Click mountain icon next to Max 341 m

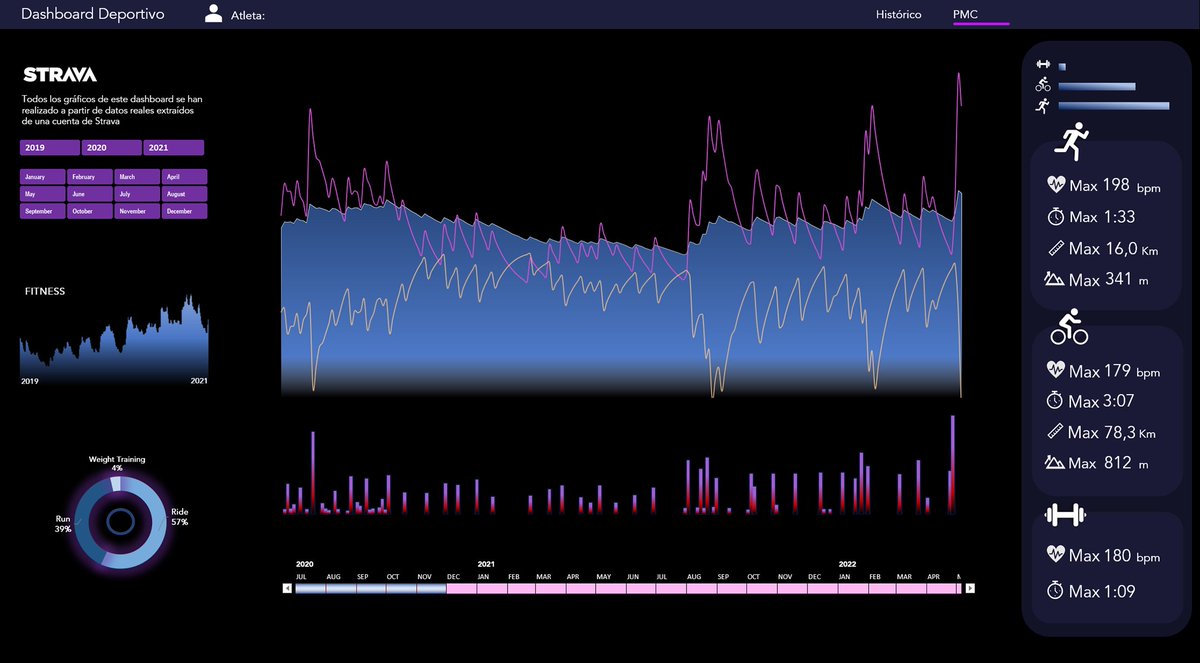[1056, 279]
